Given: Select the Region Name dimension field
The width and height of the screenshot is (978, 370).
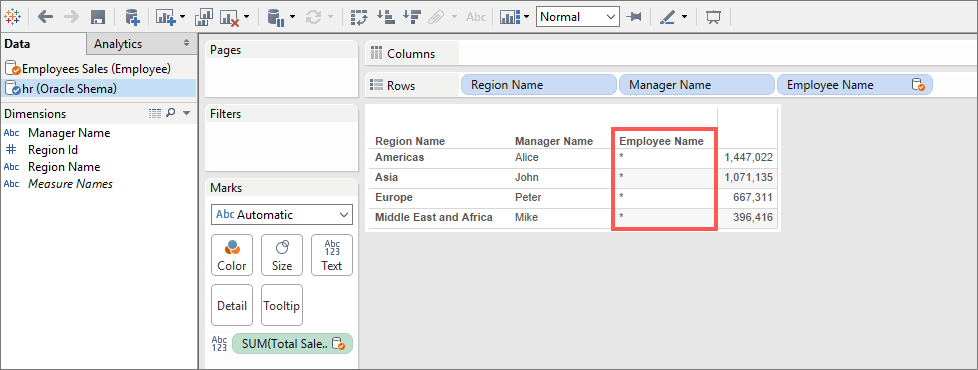Looking at the screenshot, I should (64, 167).
